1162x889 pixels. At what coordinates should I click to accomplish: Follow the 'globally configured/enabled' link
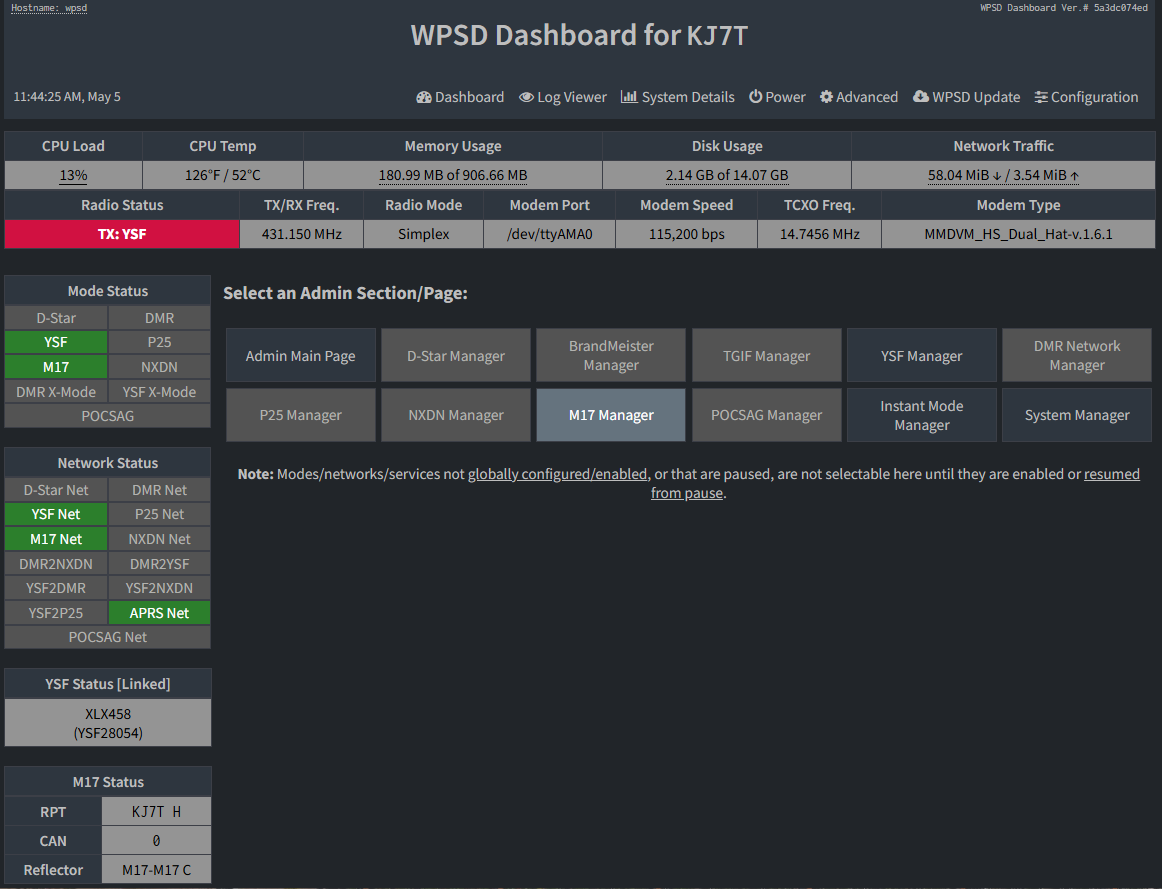point(557,474)
